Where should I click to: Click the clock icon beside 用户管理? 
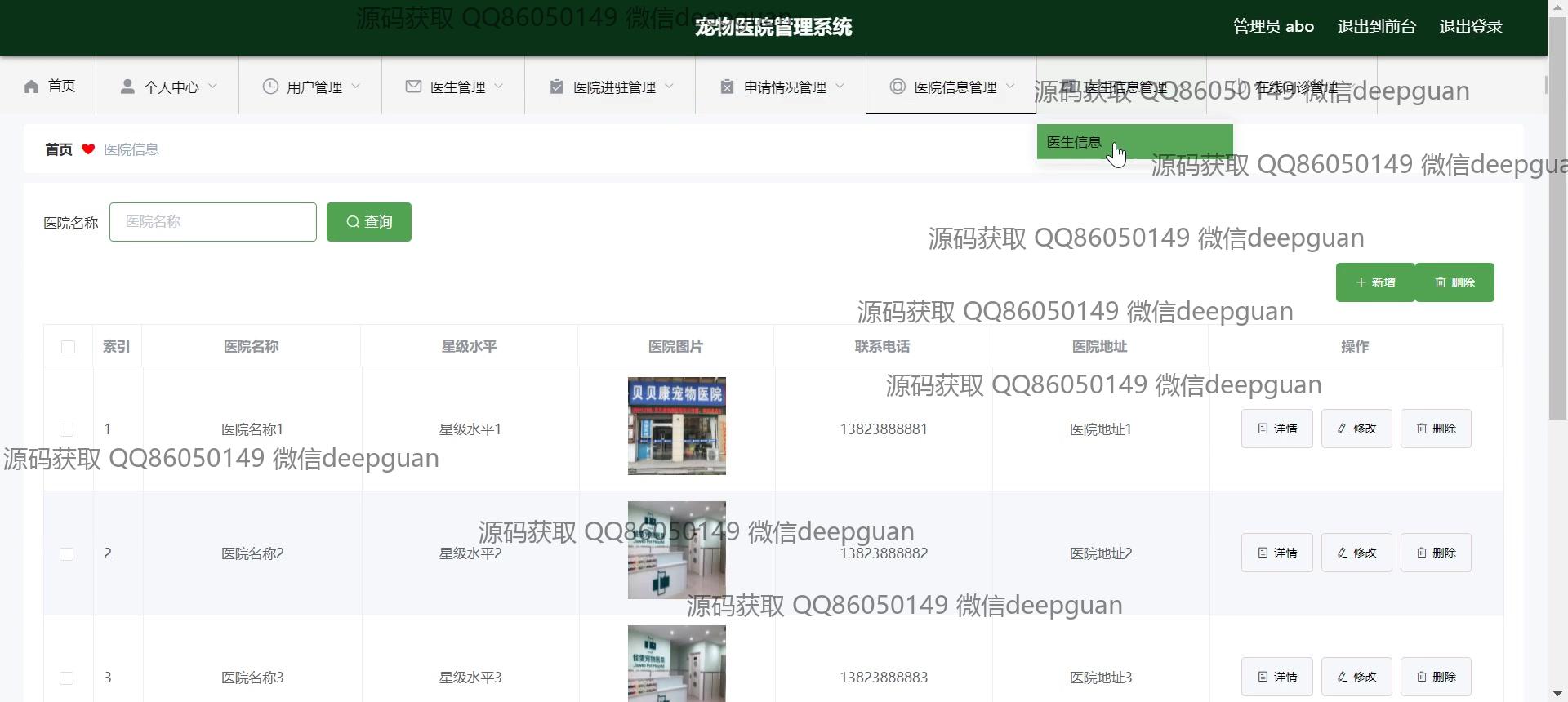pos(270,87)
